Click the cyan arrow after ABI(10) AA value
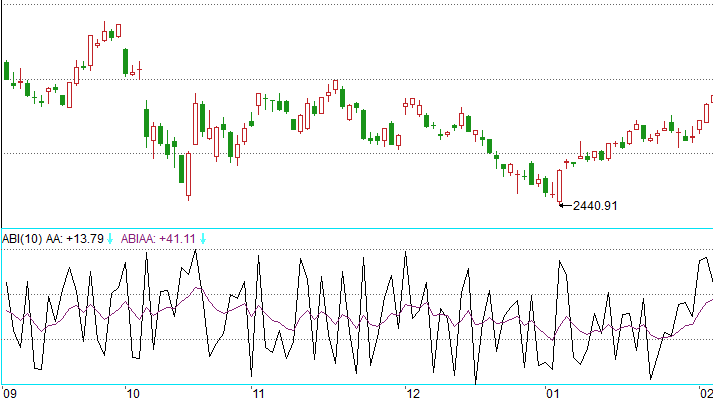713x401 pixels. (110, 239)
